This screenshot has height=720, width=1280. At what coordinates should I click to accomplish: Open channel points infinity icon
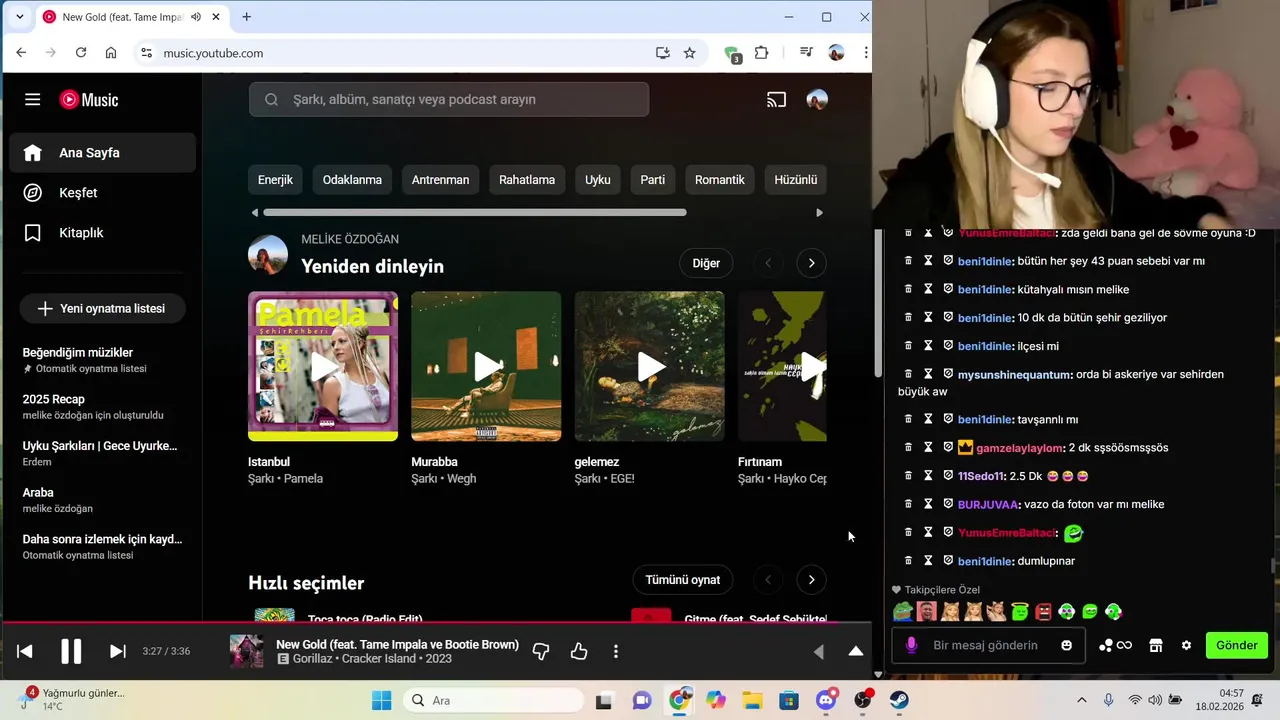click(1115, 645)
